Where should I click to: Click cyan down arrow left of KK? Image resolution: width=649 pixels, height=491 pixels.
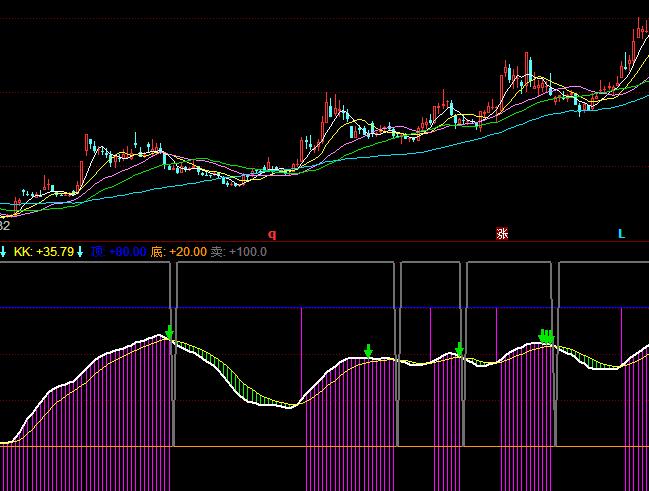(3, 252)
